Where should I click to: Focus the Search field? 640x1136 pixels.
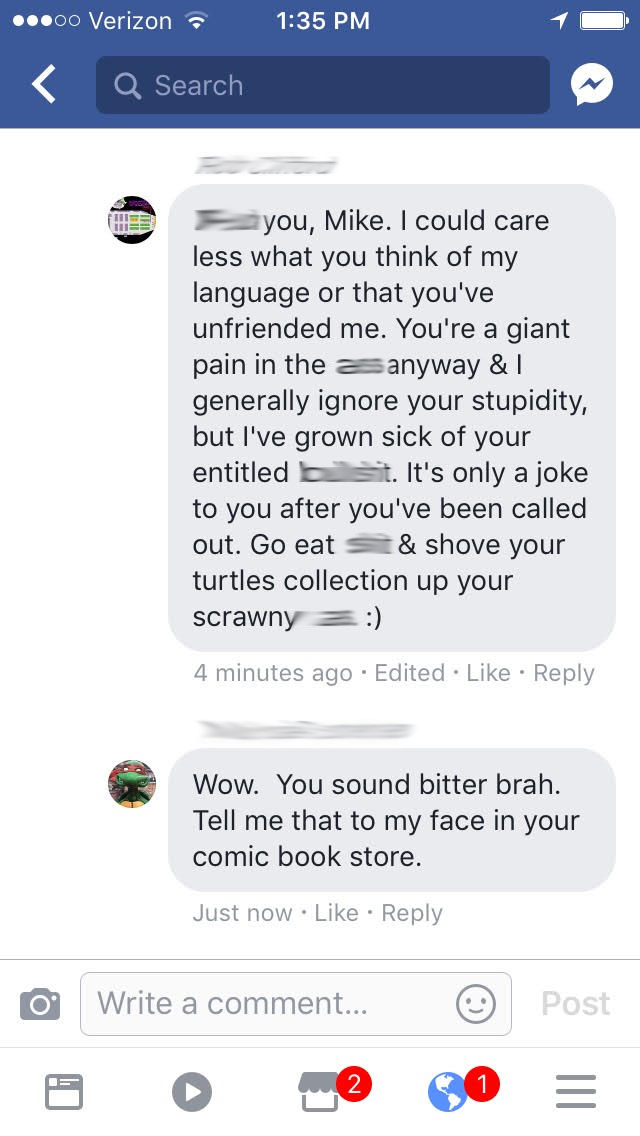point(323,85)
